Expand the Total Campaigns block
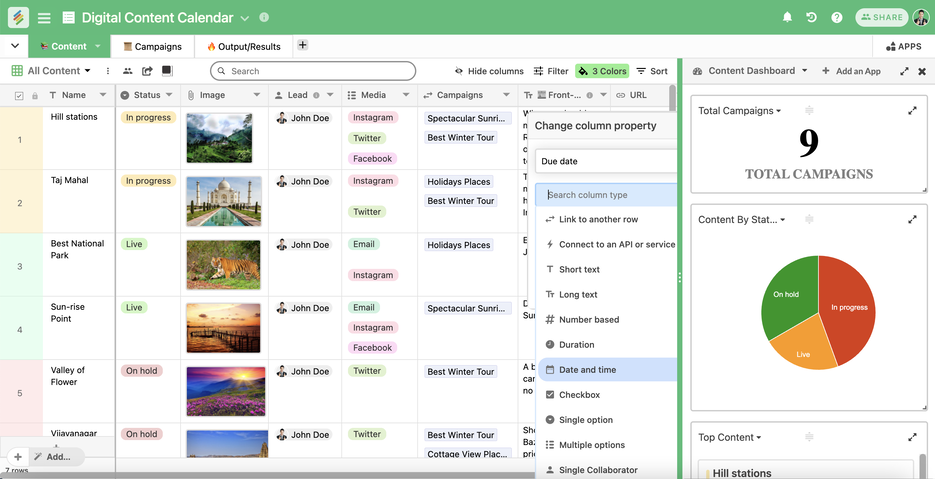This screenshot has width=935, height=479. (912, 110)
